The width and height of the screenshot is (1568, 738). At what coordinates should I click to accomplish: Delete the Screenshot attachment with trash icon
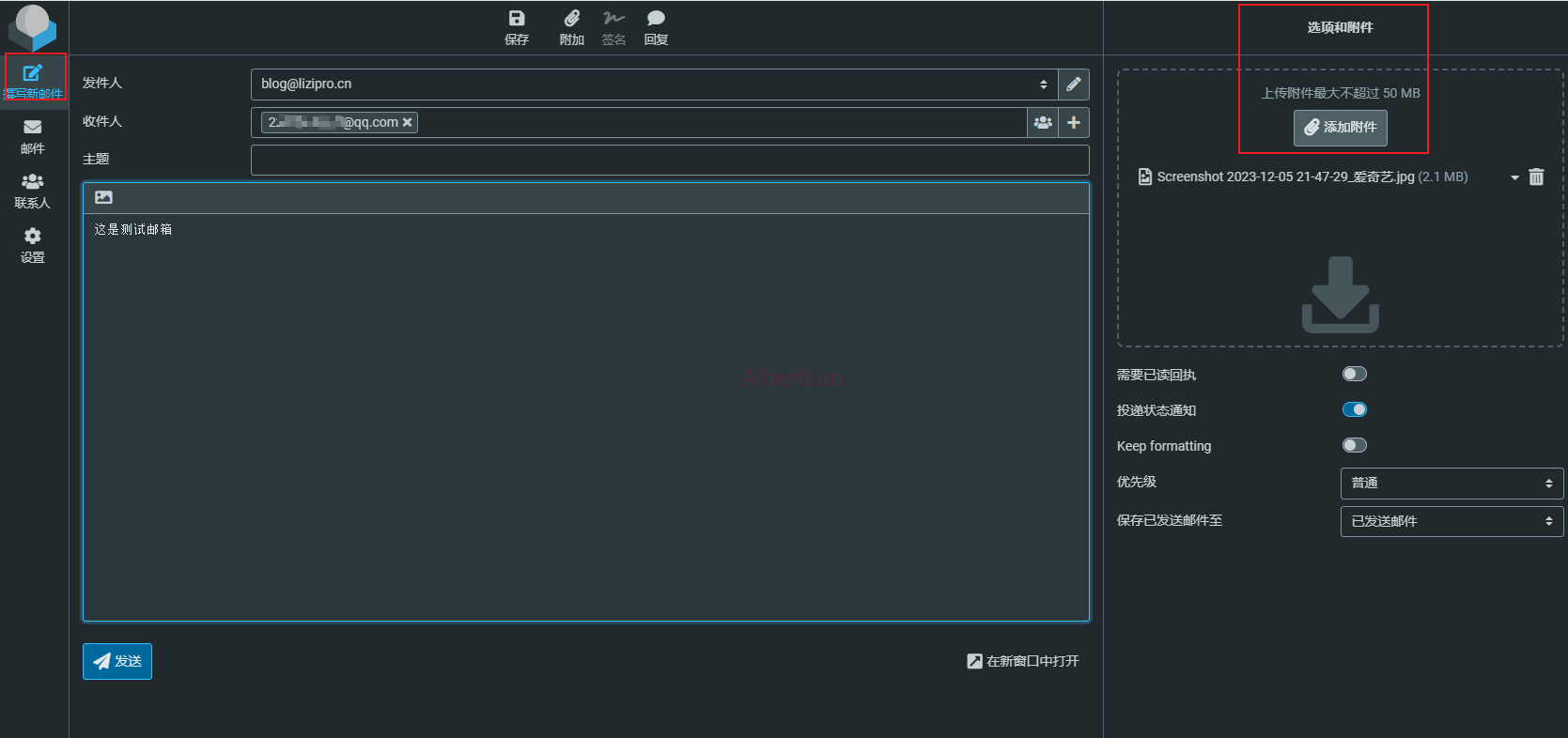click(1536, 177)
